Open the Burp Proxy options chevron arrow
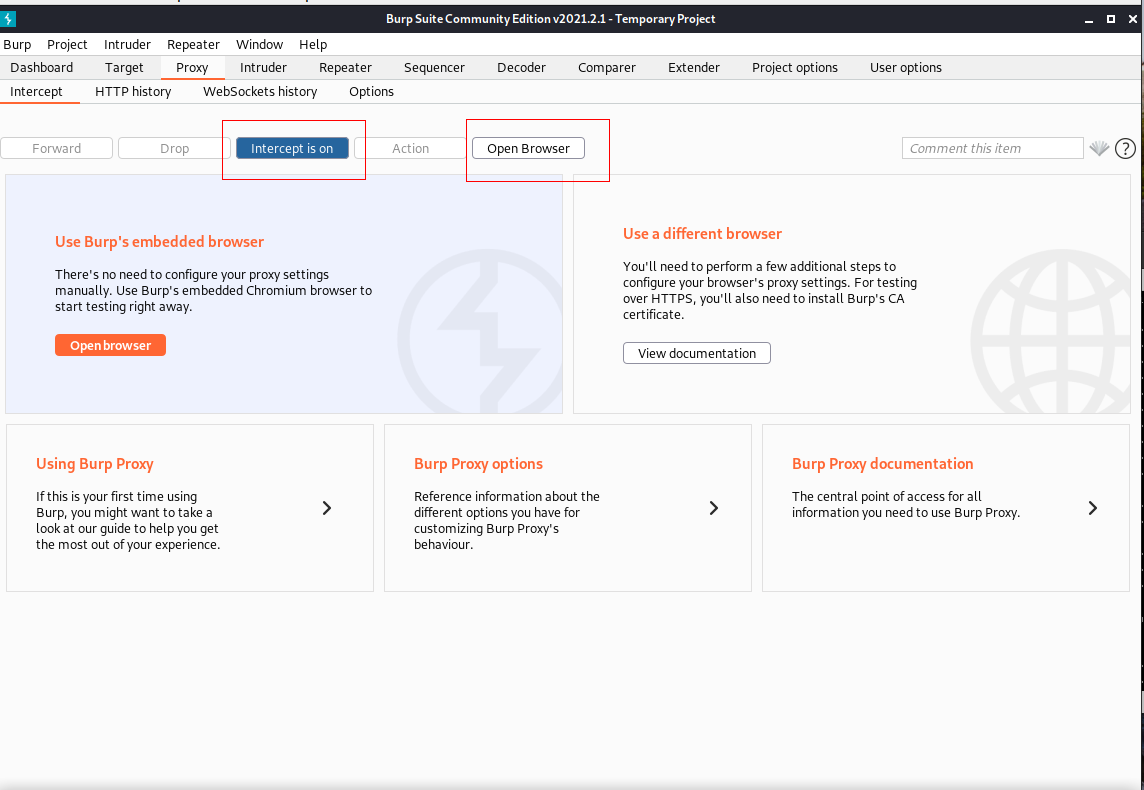Viewport: 1144px width, 790px height. (x=714, y=508)
